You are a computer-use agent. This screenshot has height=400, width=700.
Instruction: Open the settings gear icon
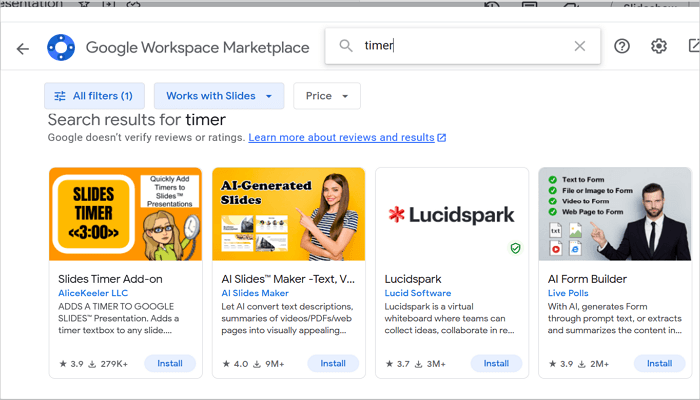point(658,46)
